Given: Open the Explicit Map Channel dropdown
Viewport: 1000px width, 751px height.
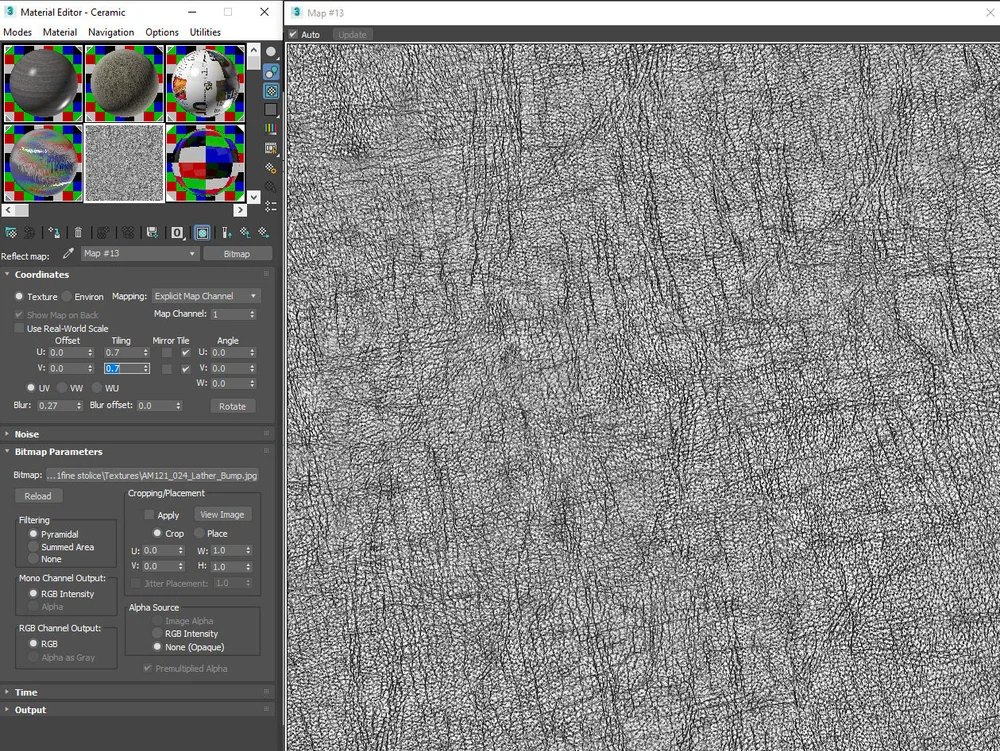Looking at the screenshot, I should click(206, 296).
